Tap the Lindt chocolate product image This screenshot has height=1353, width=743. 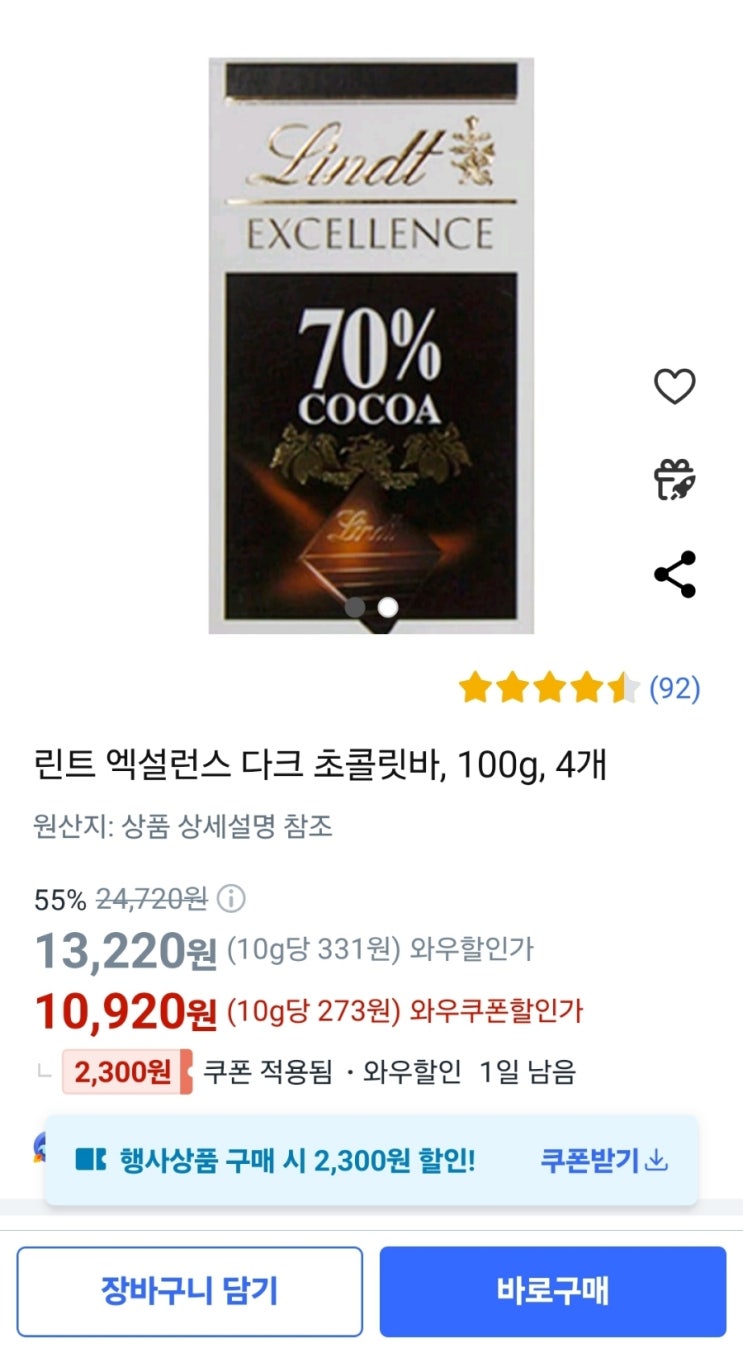click(x=371, y=345)
